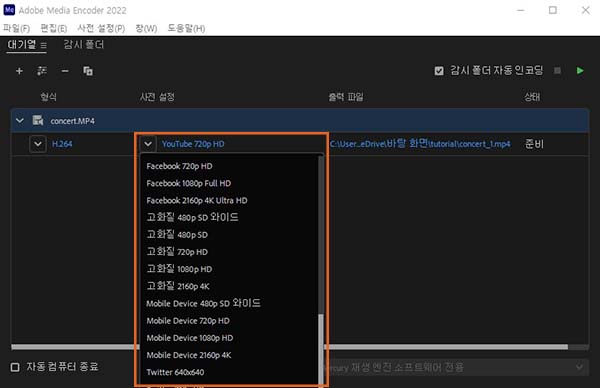This screenshot has height=388, width=600.
Task: Open the H.264 format dropdown arrow
Action: click(38, 144)
